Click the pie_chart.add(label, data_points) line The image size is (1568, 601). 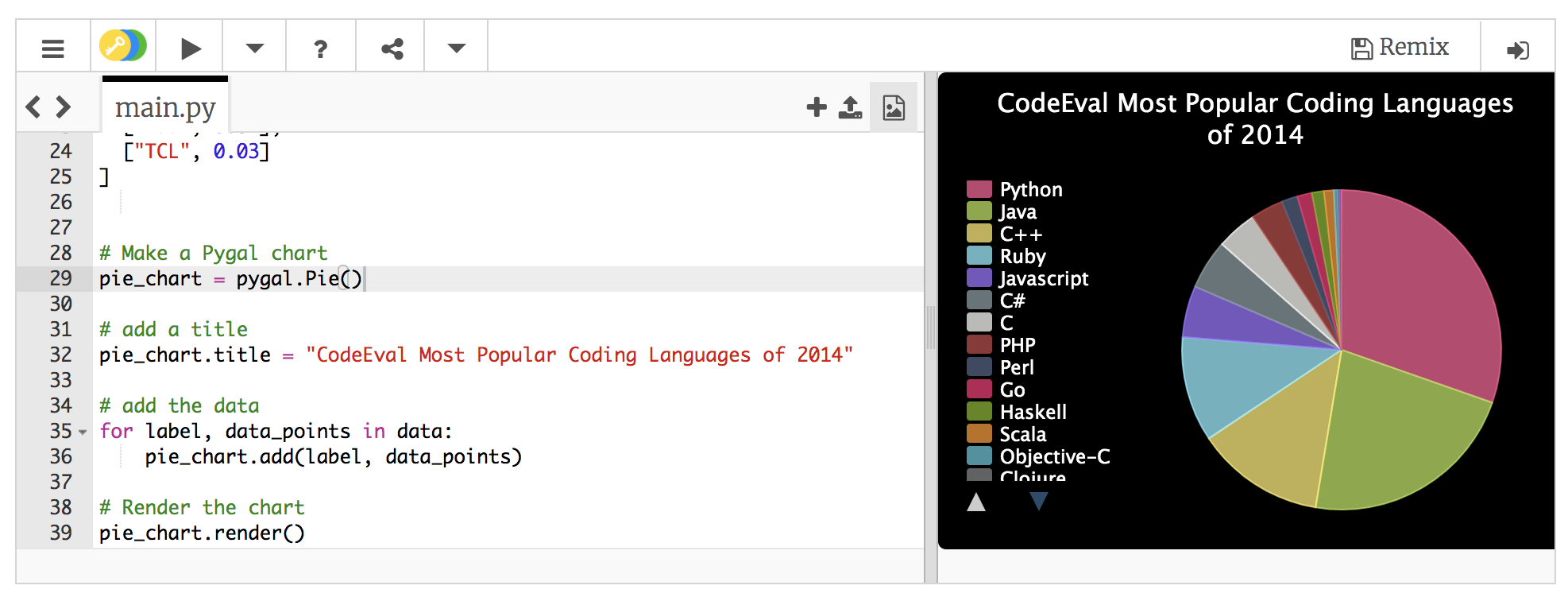click(x=333, y=456)
